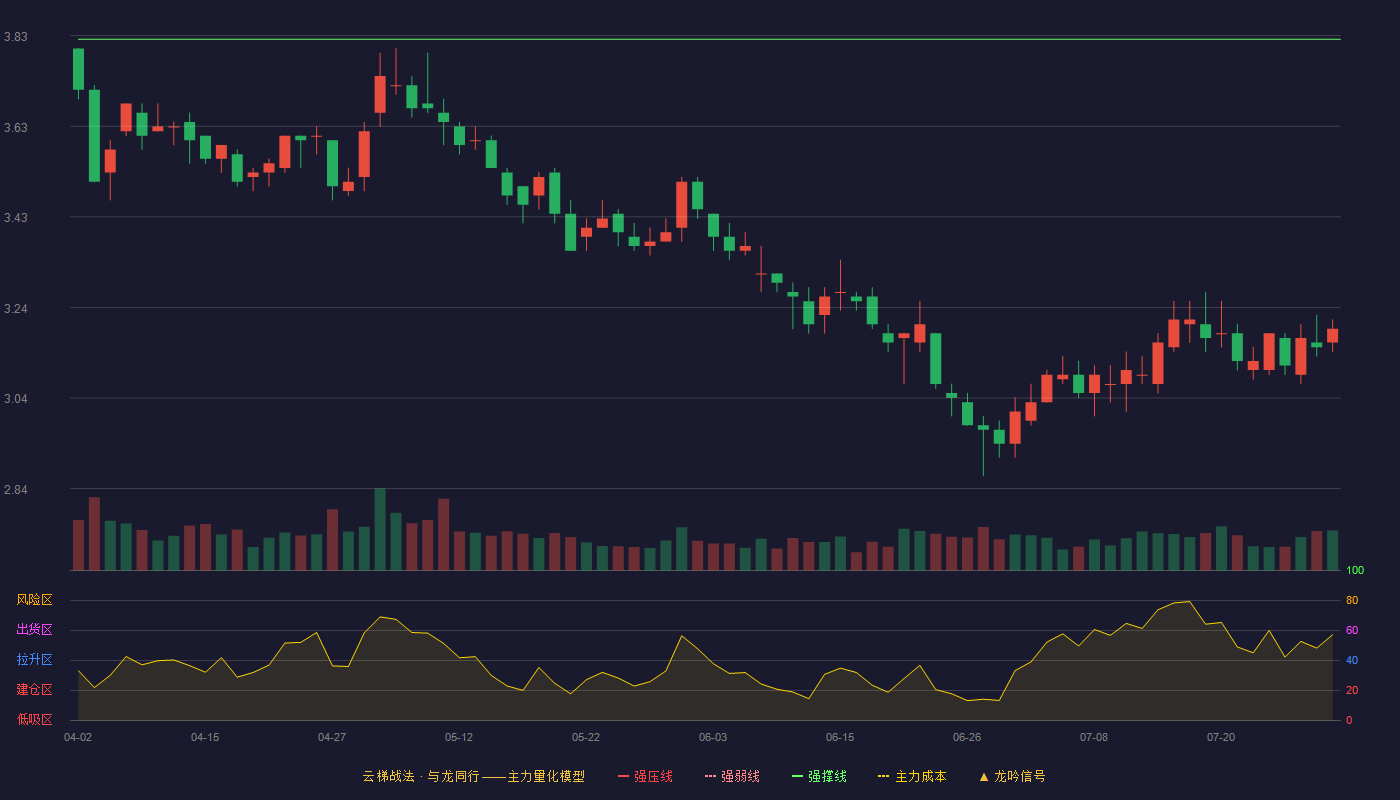Select the 出货区 zone label

(x=34, y=630)
